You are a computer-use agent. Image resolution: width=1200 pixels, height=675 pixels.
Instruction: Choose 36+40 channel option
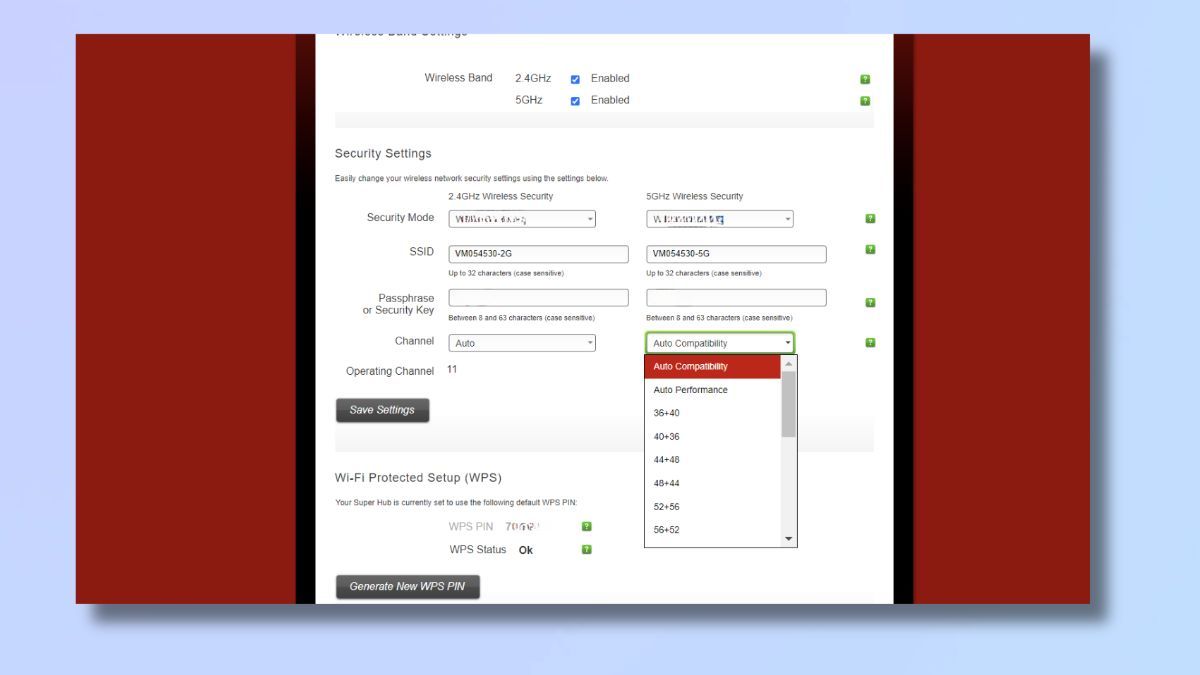point(713,413)
